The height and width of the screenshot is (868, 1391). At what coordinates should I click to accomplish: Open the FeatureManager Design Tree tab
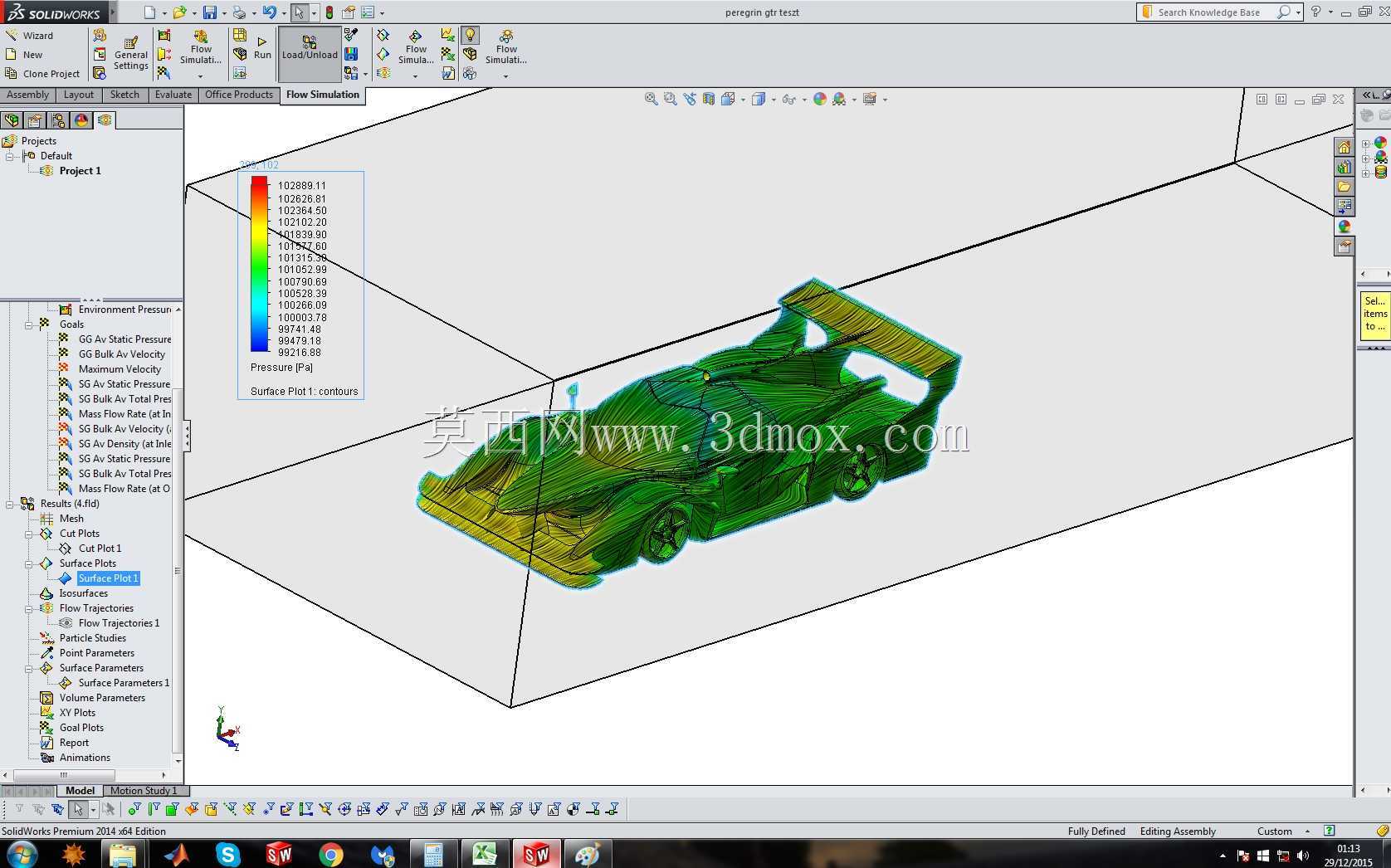point(12,120)
